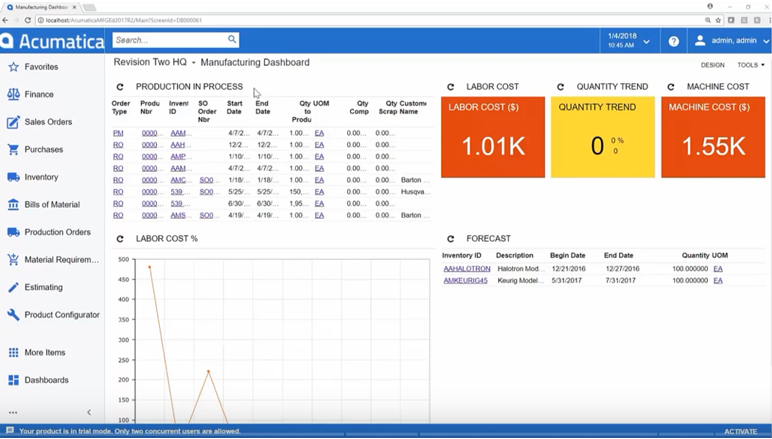Open the Tools dropdown menu
Viewport: 772px width, 439px height.
[x=750, y=65]
